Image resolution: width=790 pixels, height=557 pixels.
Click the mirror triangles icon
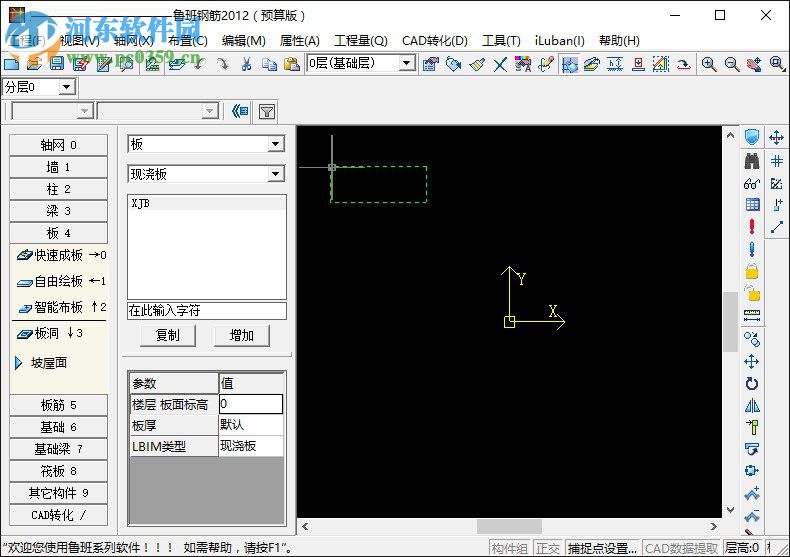tap(752, 405)
